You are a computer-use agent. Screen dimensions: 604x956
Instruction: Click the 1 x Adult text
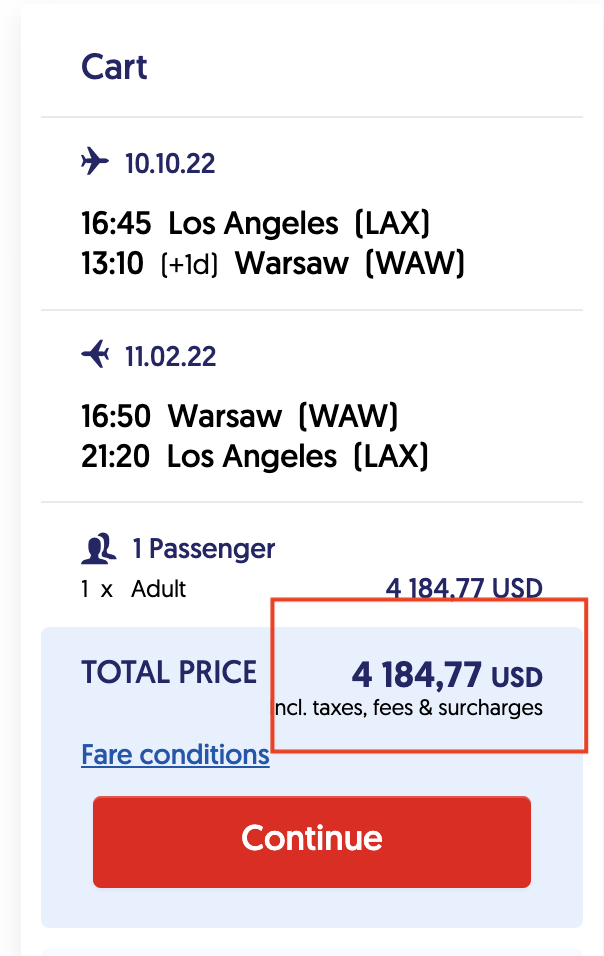coord(134,589)
